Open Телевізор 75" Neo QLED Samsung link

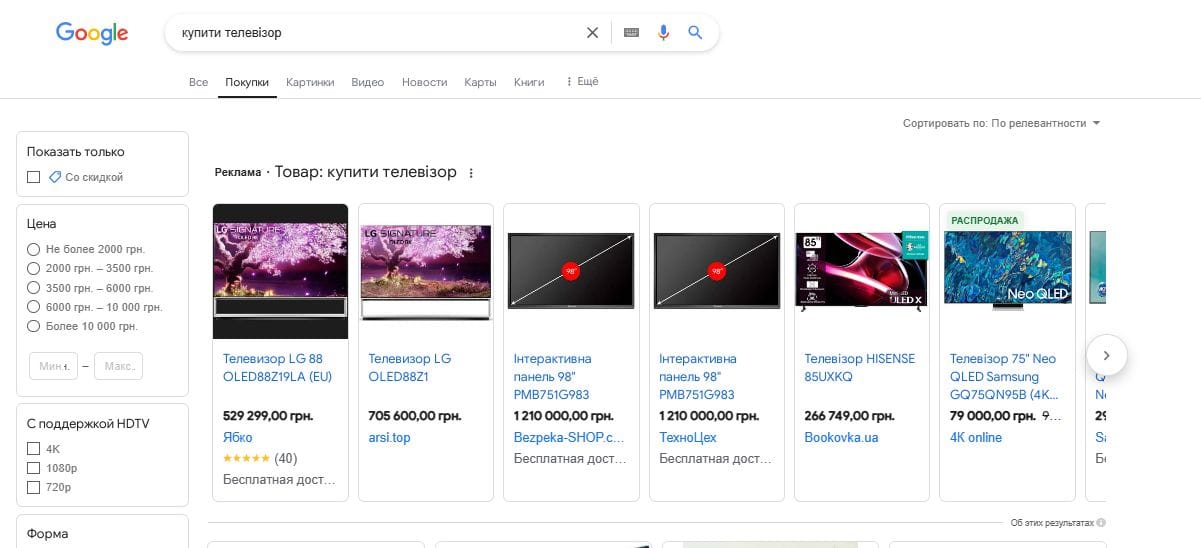click(x=1004, y=377)
